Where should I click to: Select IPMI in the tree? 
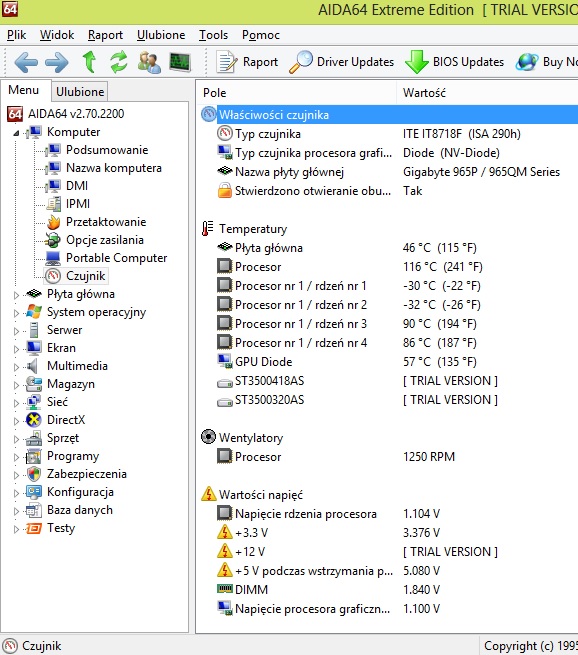point(78,204)
